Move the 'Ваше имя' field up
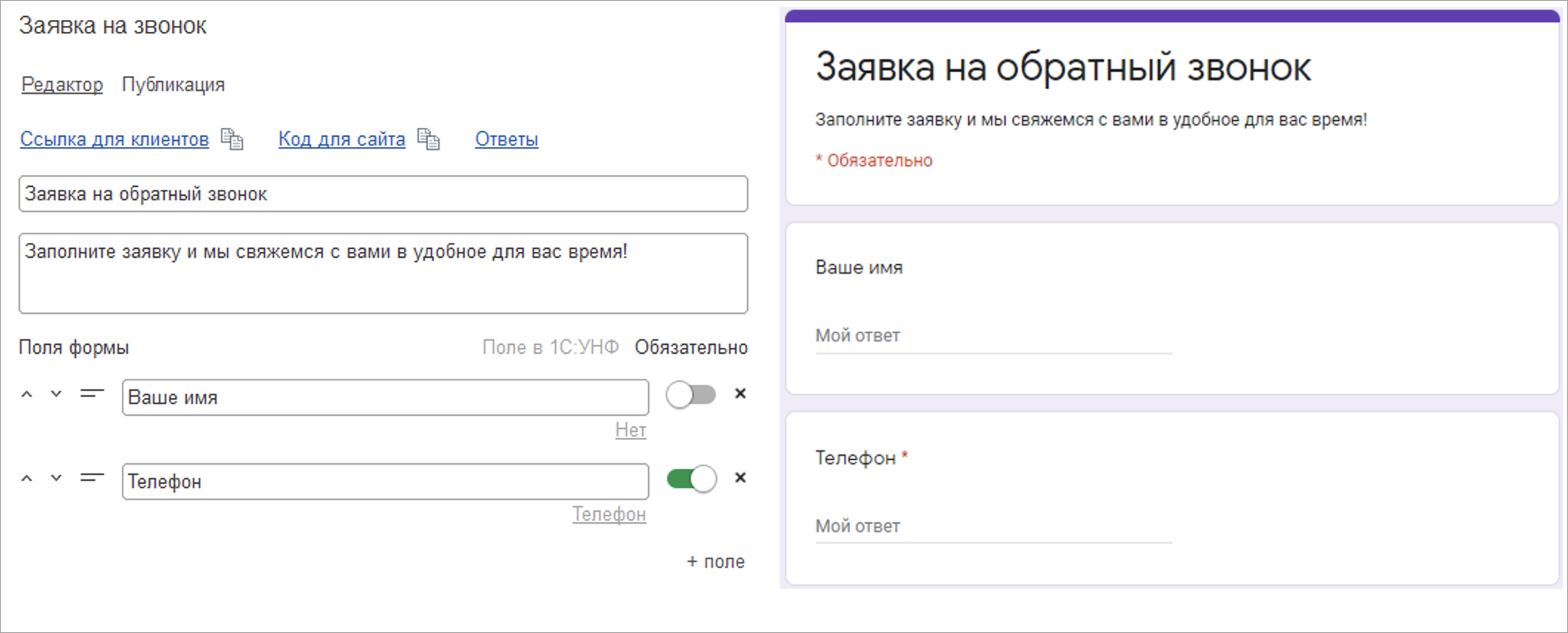1568x633 pixels. pyautogui.click(x=27, y=394)
